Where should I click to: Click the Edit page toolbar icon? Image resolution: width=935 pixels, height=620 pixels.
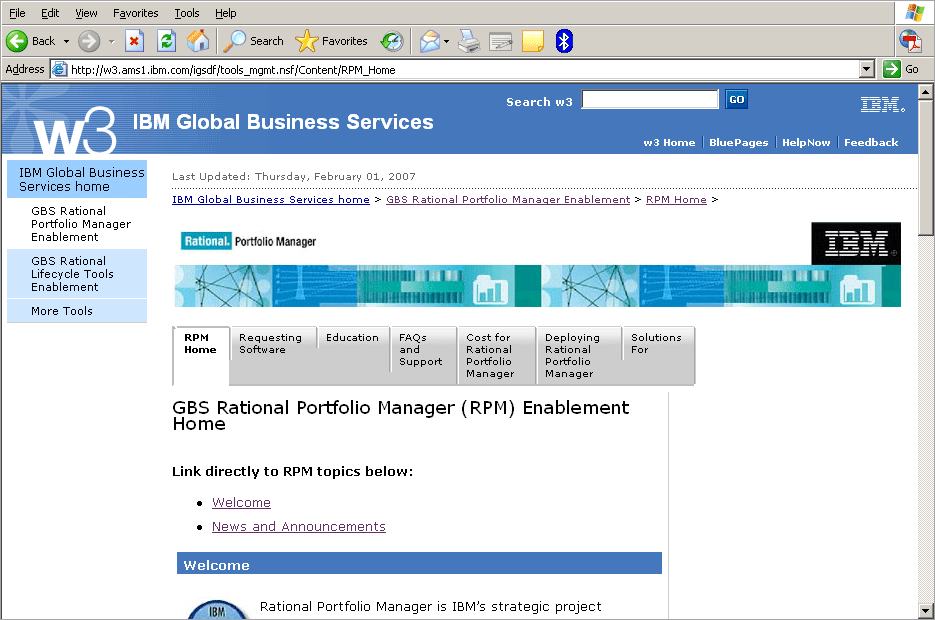coord(501,41)
